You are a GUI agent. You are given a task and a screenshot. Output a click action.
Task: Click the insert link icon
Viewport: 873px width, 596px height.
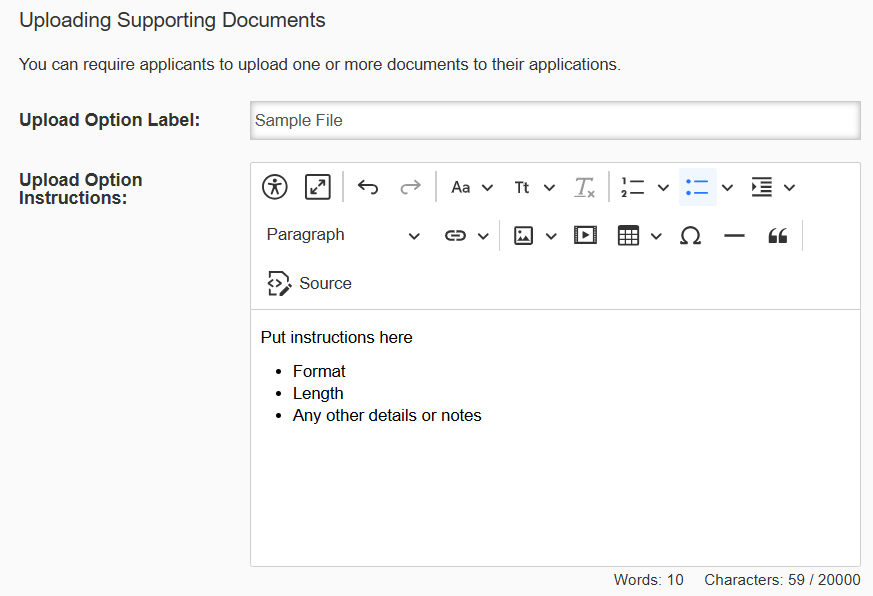[x=455, y=236]
